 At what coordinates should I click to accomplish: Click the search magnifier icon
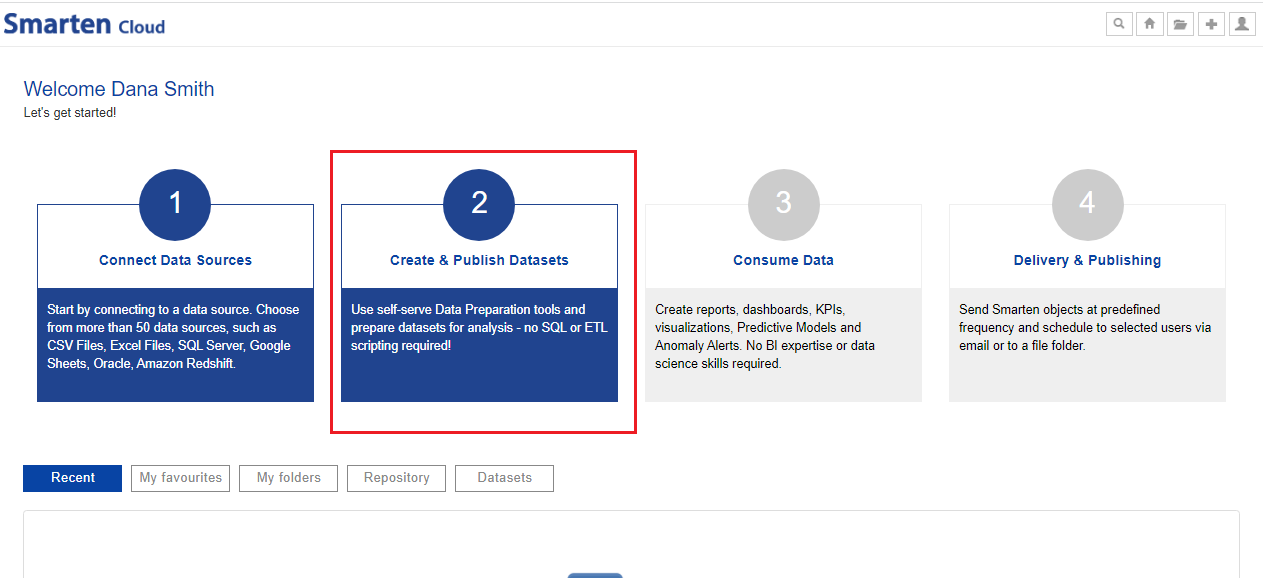(x=1119, y=24)
